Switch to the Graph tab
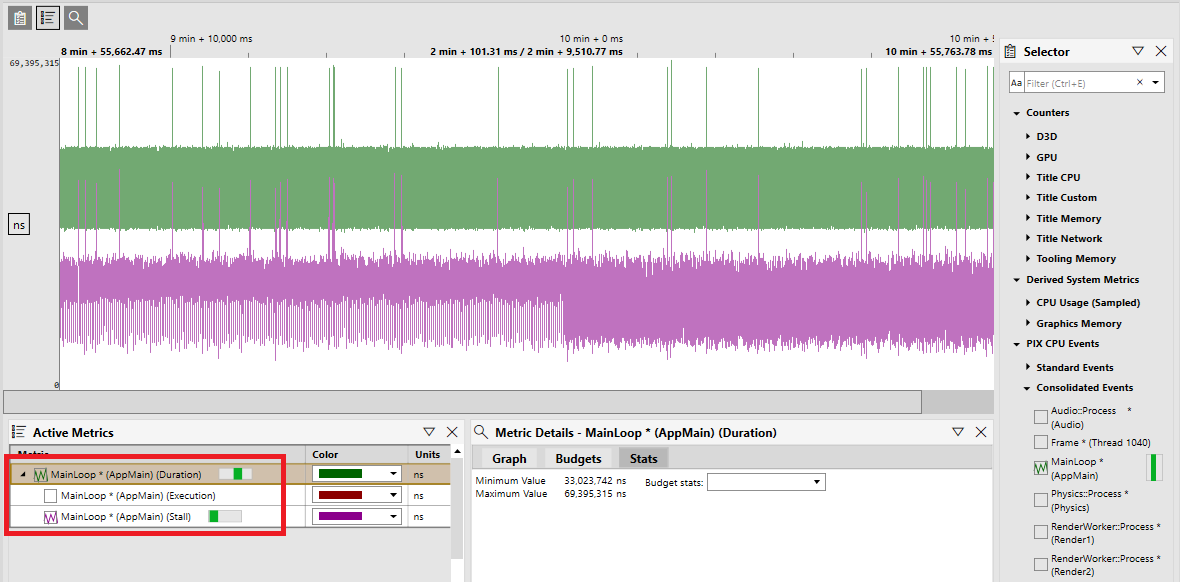 509,458
